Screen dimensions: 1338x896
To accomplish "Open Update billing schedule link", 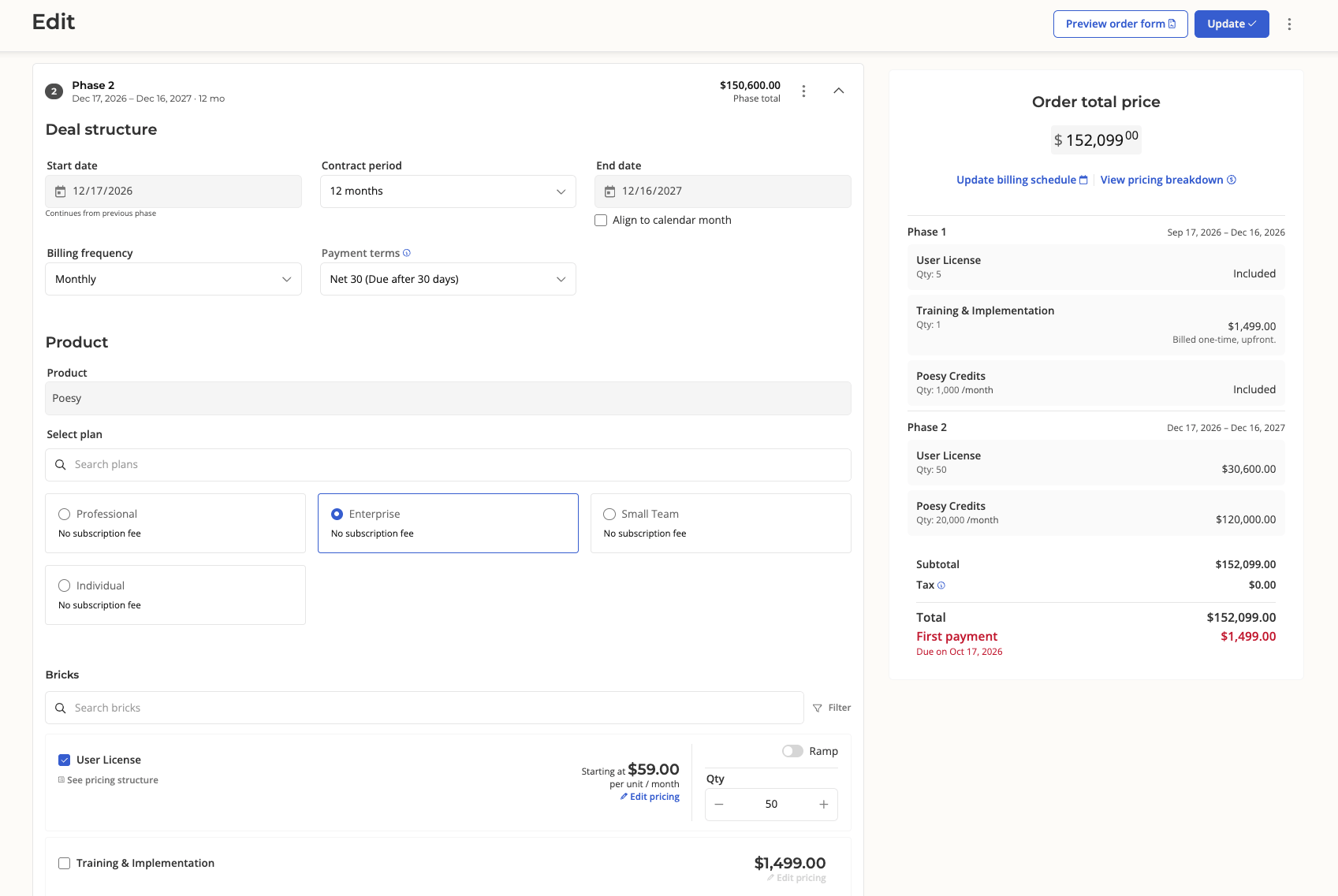I will coord(1022,180).
